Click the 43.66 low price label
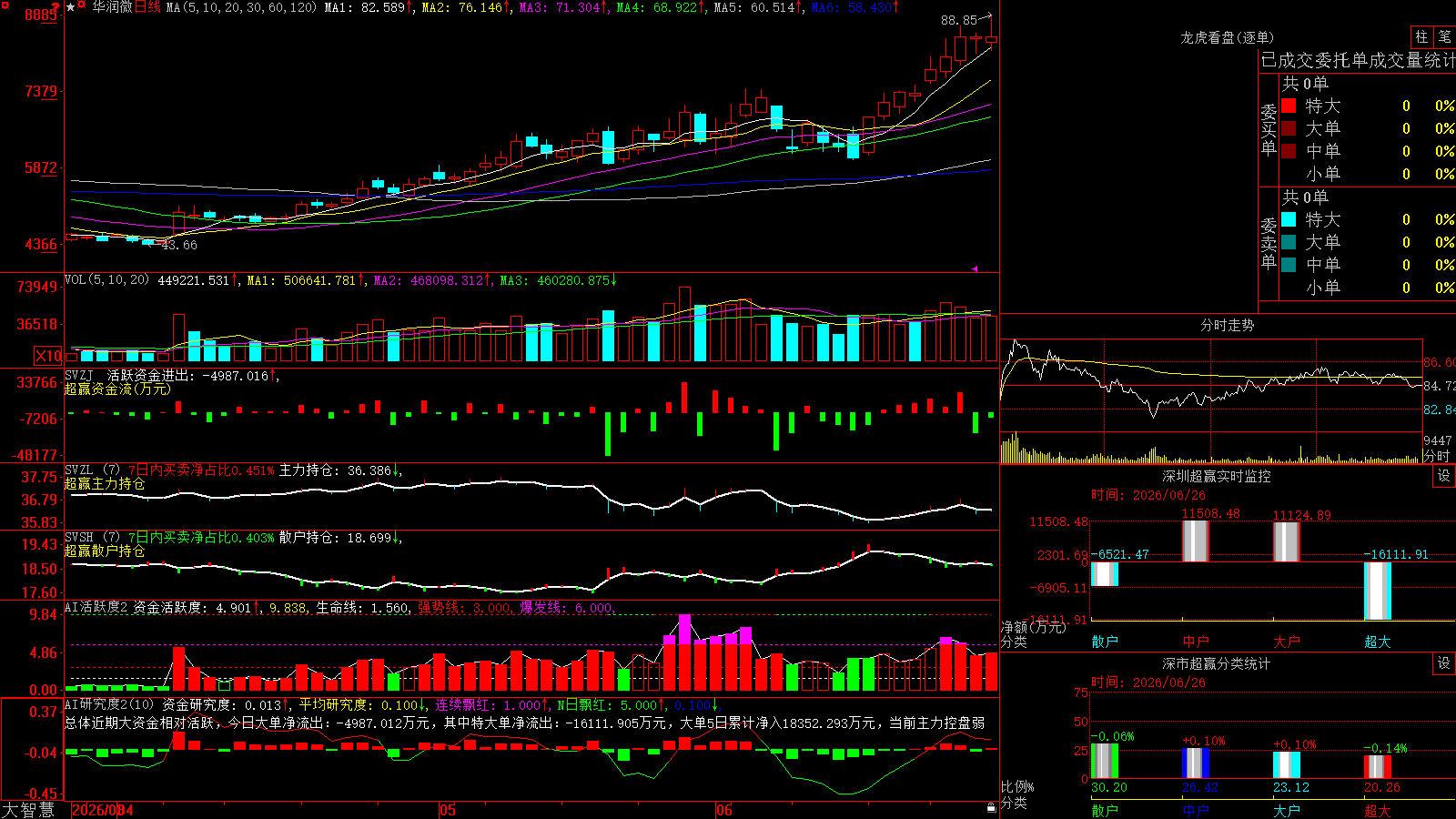Screen dimensions: 1456x819 point(179,245)
